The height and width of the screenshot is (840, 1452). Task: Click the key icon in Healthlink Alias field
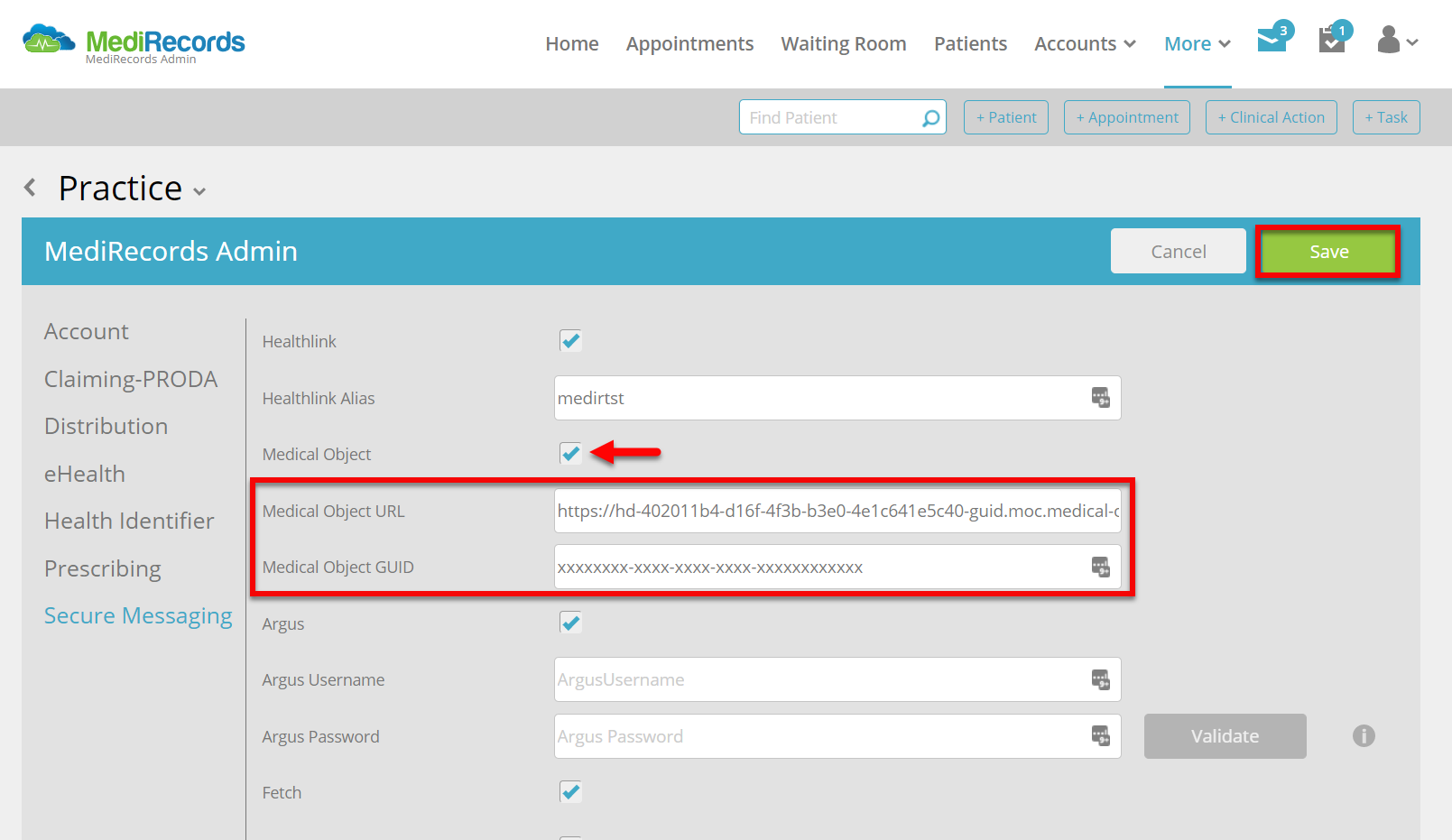(1101, 398)
